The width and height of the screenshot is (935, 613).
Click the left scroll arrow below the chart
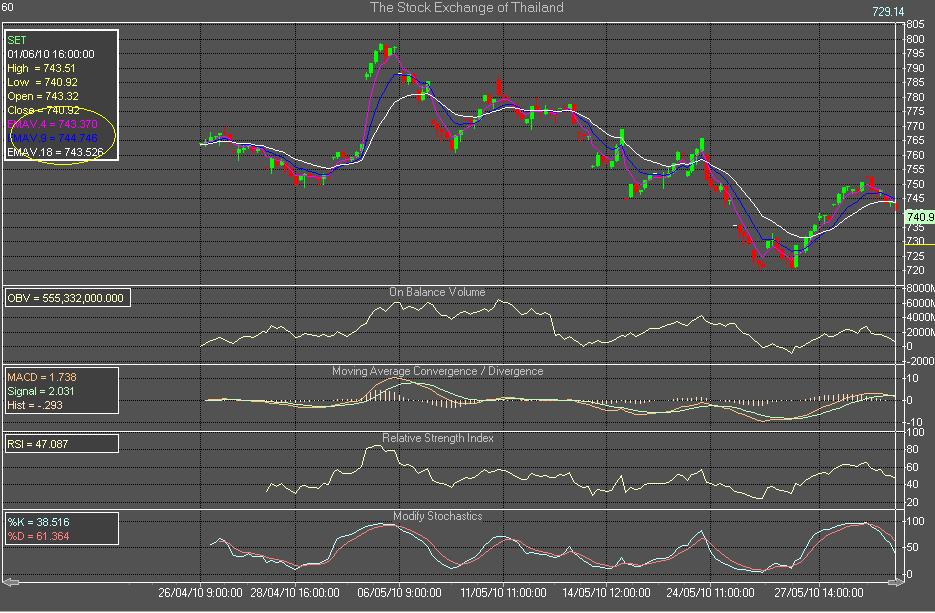(x=11, y=583)
